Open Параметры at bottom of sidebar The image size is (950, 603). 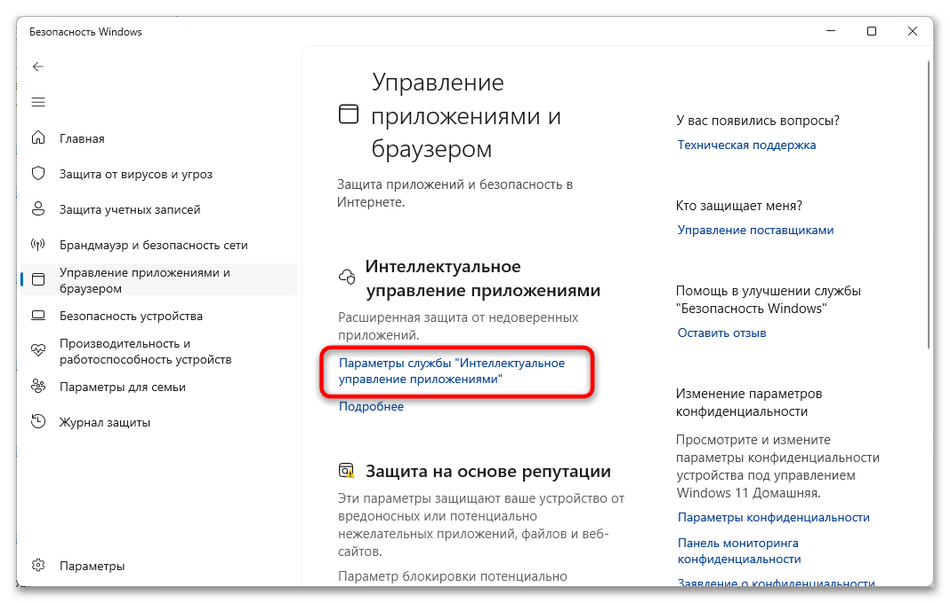pyautogui.click(x=92, y=566)
